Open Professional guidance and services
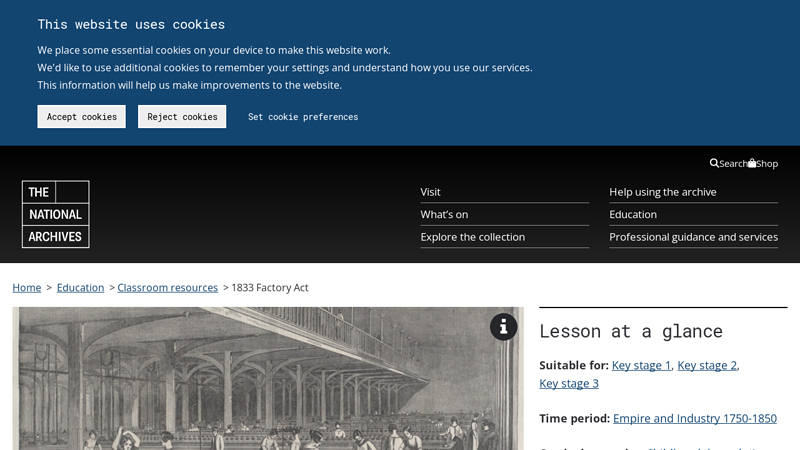This screenshot has height=450, width=800. [693, 237]
